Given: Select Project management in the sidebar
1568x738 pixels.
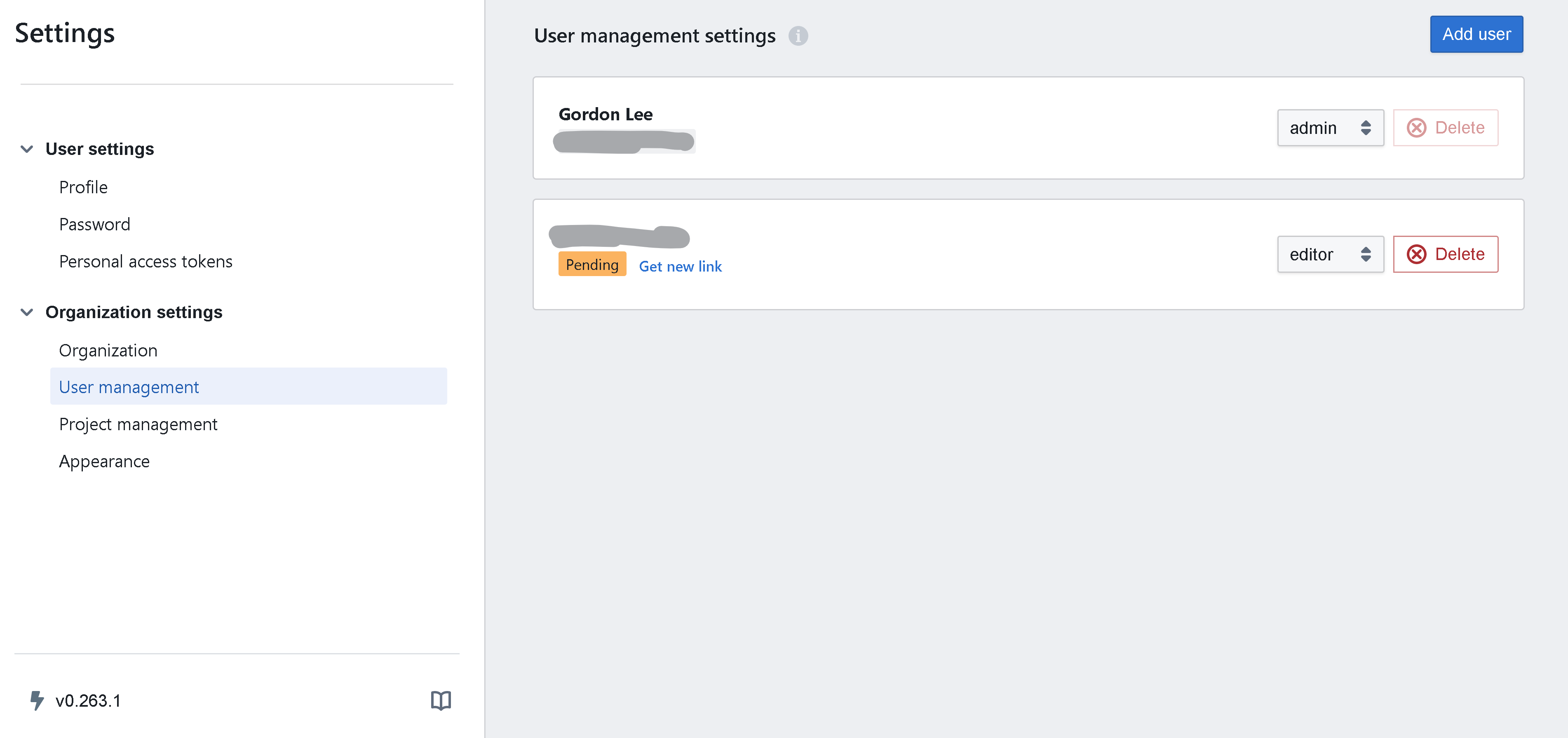Looking at the screenshot, I should 138,424.
